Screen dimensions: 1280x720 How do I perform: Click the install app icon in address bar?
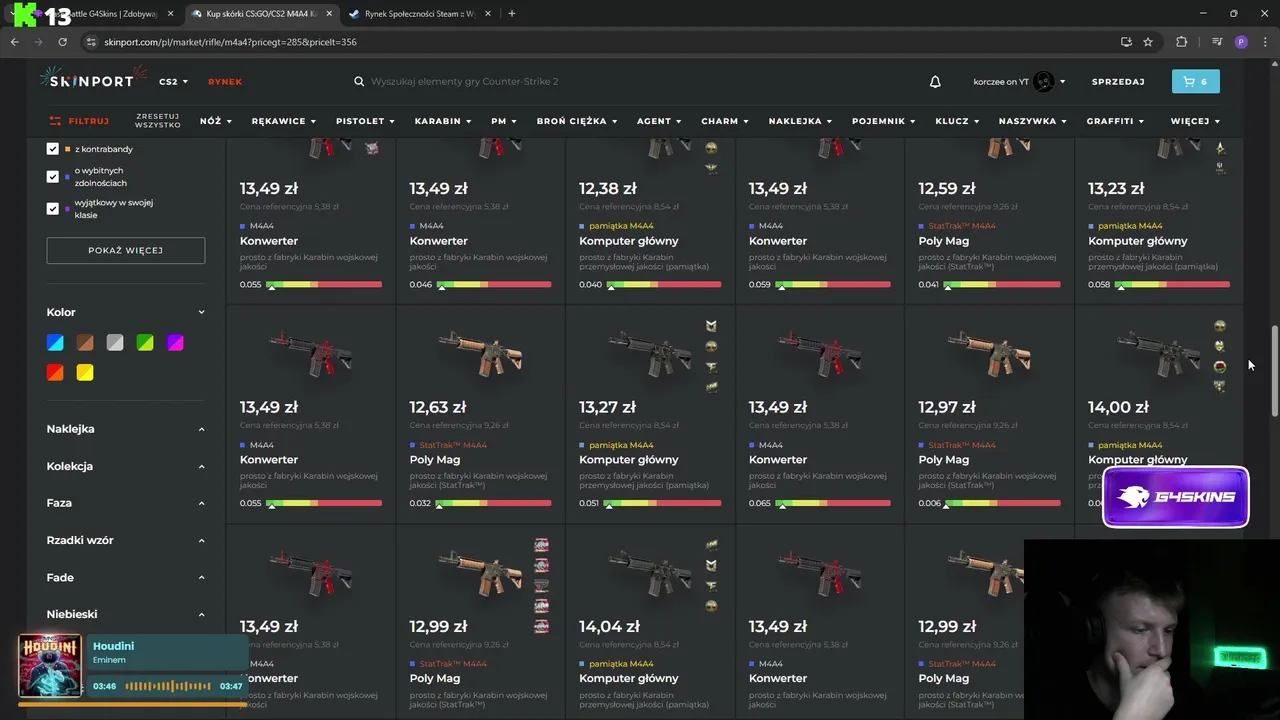(x=1126, y=42)
